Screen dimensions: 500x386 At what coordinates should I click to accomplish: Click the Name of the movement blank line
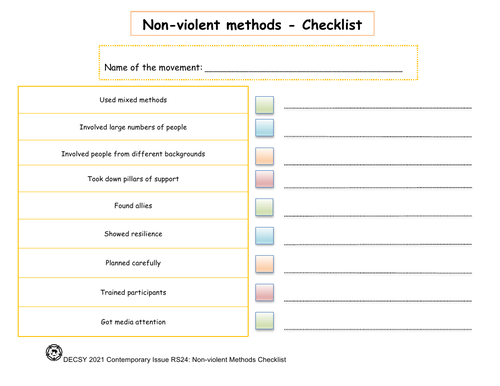click(x=304, y=71)
